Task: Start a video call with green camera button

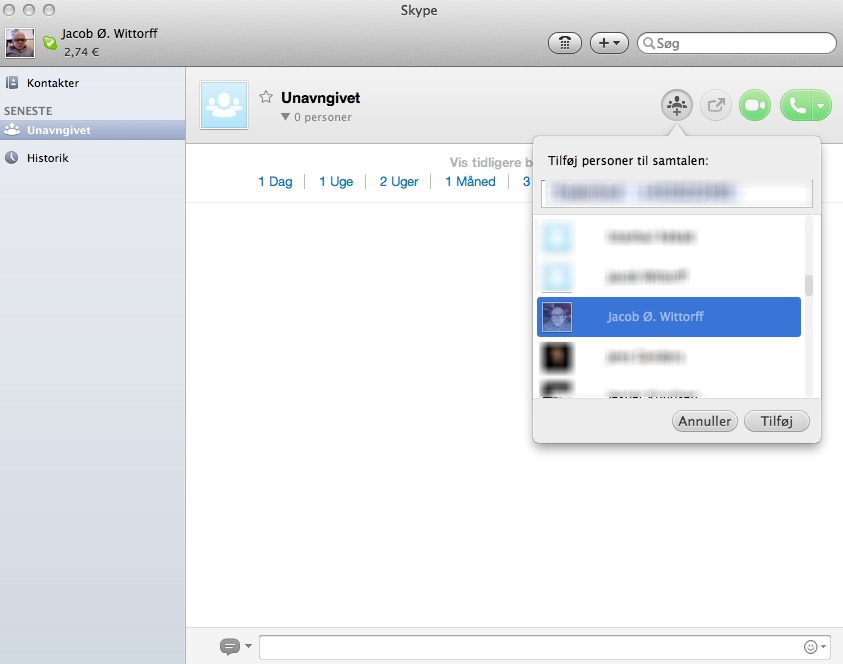Action: [755, 105]
